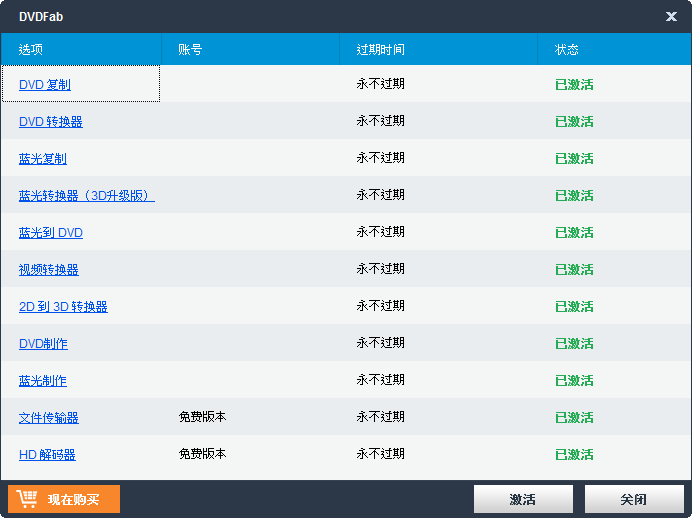Click the 蓝光到 DVD link
The width and height of the screenshot is (692, 518).
[51, 233]
